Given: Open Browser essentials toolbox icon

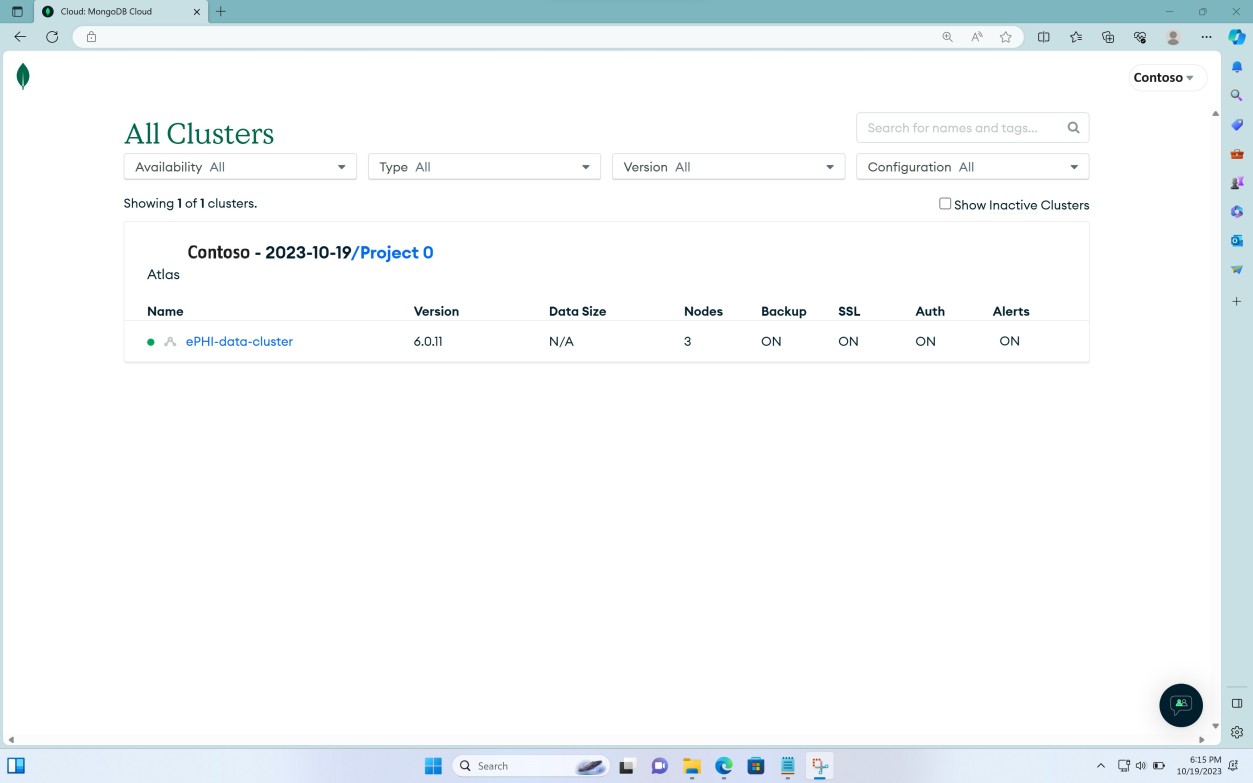Looking at the screenshot, I should coord(1140,36).
